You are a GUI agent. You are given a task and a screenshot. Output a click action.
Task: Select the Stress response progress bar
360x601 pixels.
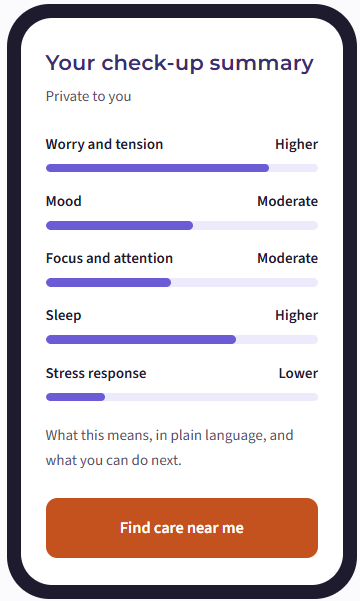tap(182, 397)
